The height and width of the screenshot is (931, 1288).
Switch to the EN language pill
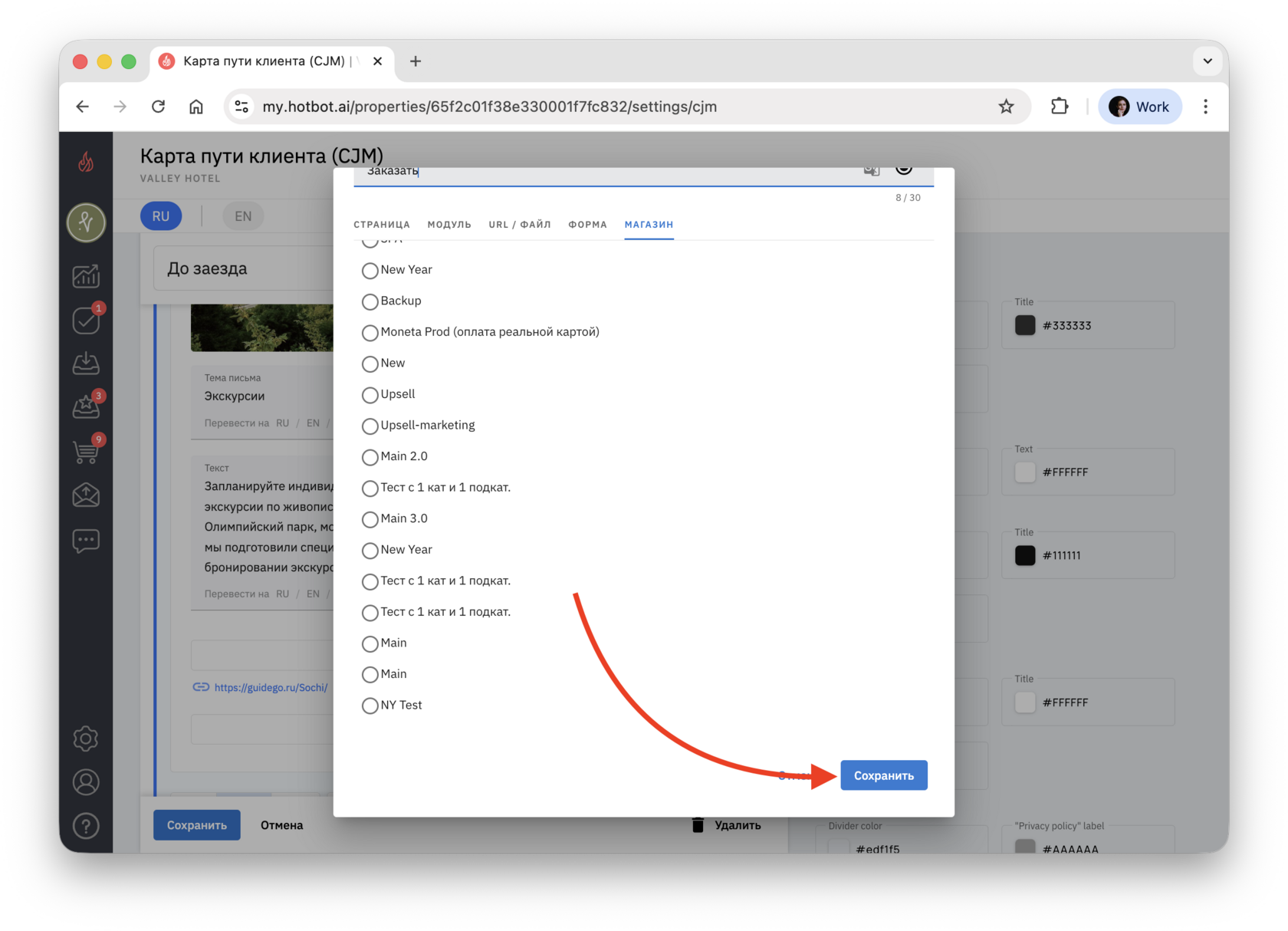tap(243, 216)
